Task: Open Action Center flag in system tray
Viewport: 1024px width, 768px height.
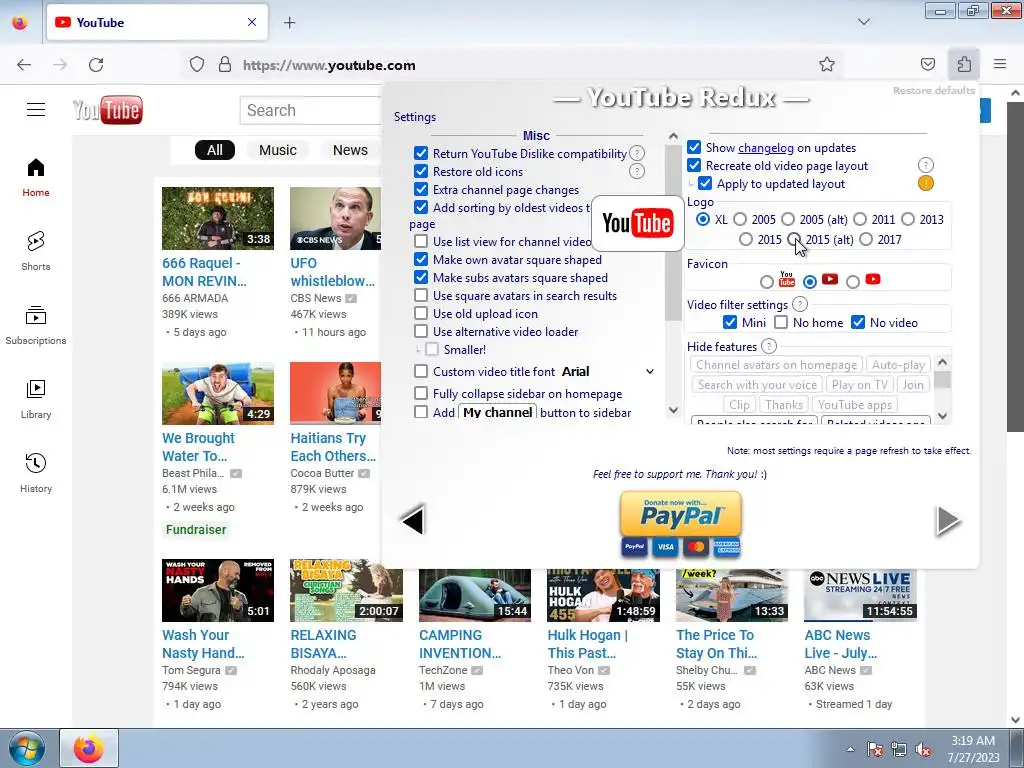Action: 874,749
